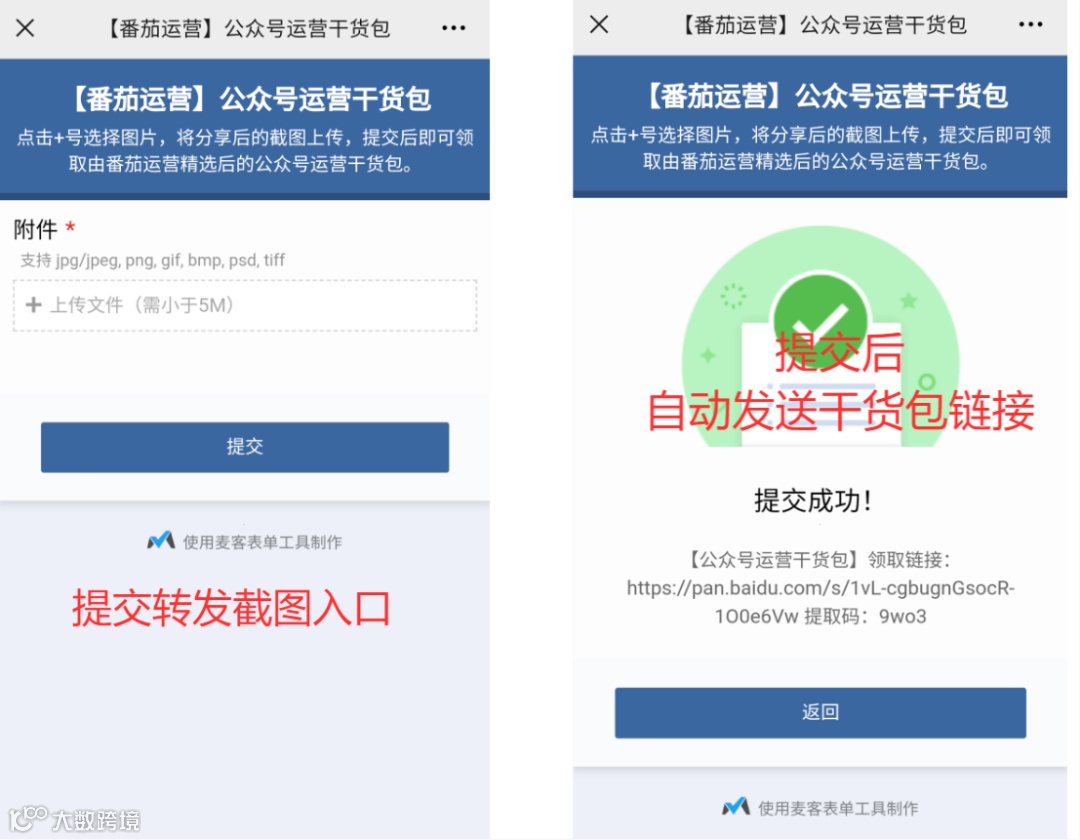Click the 提取码 9wo3 text
The width and height of the screenshot is (1080, 840).
[865, 616]
